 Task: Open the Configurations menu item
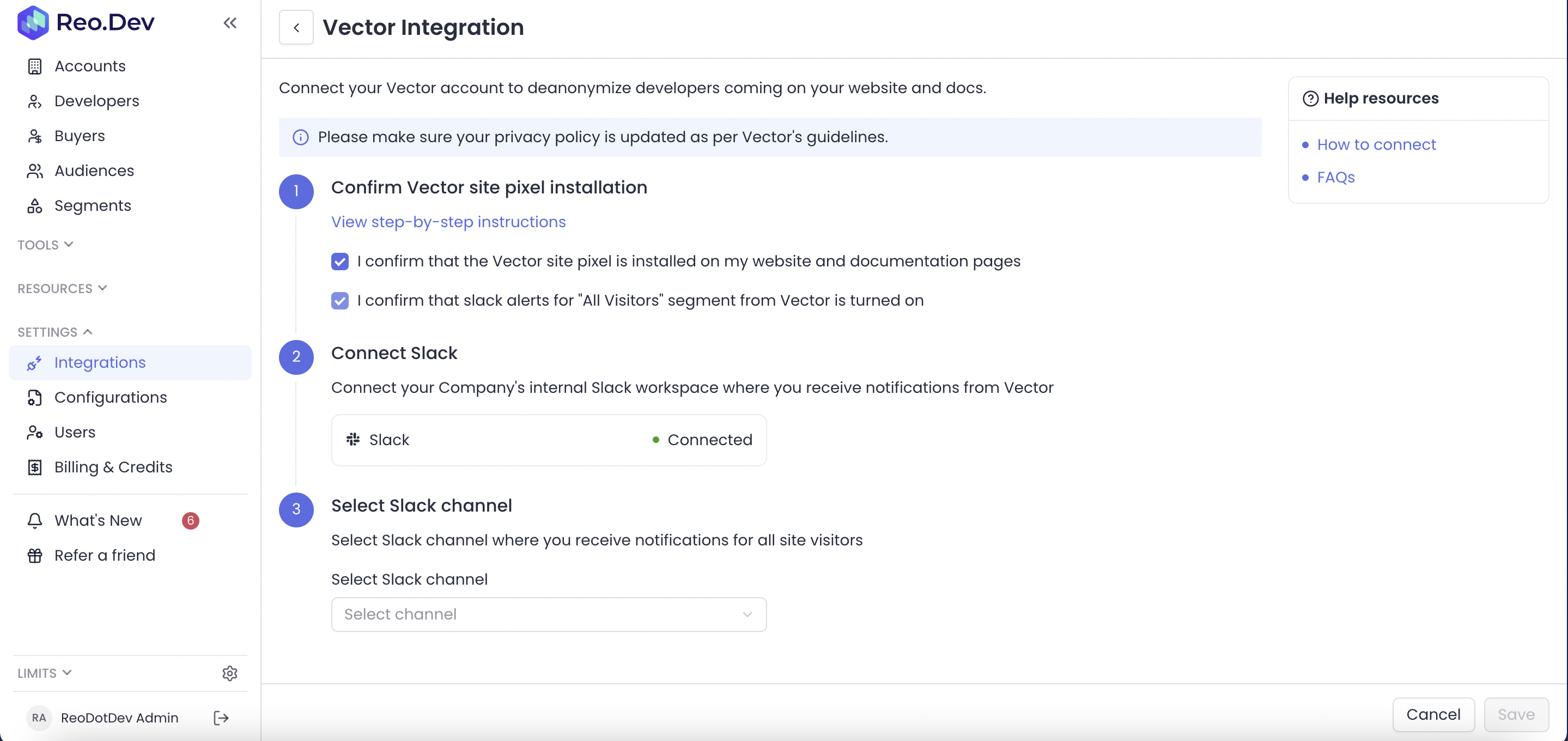pos(110,397)
